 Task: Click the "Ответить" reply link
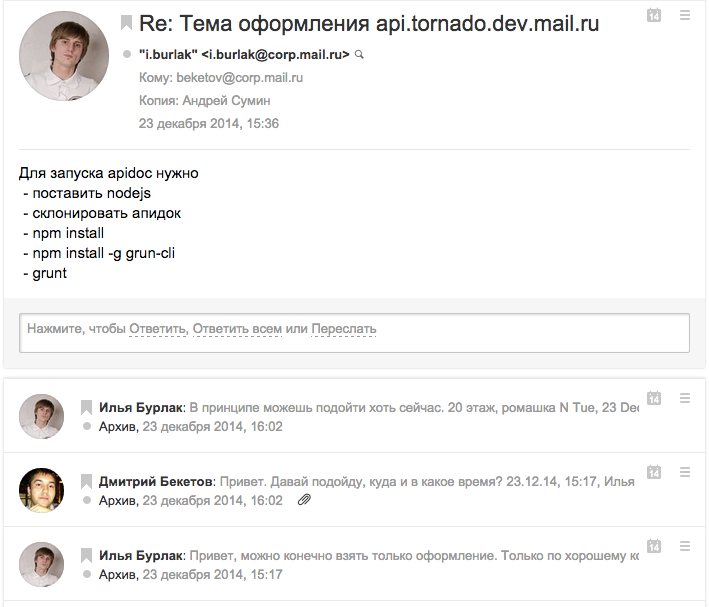click(158, 329)
